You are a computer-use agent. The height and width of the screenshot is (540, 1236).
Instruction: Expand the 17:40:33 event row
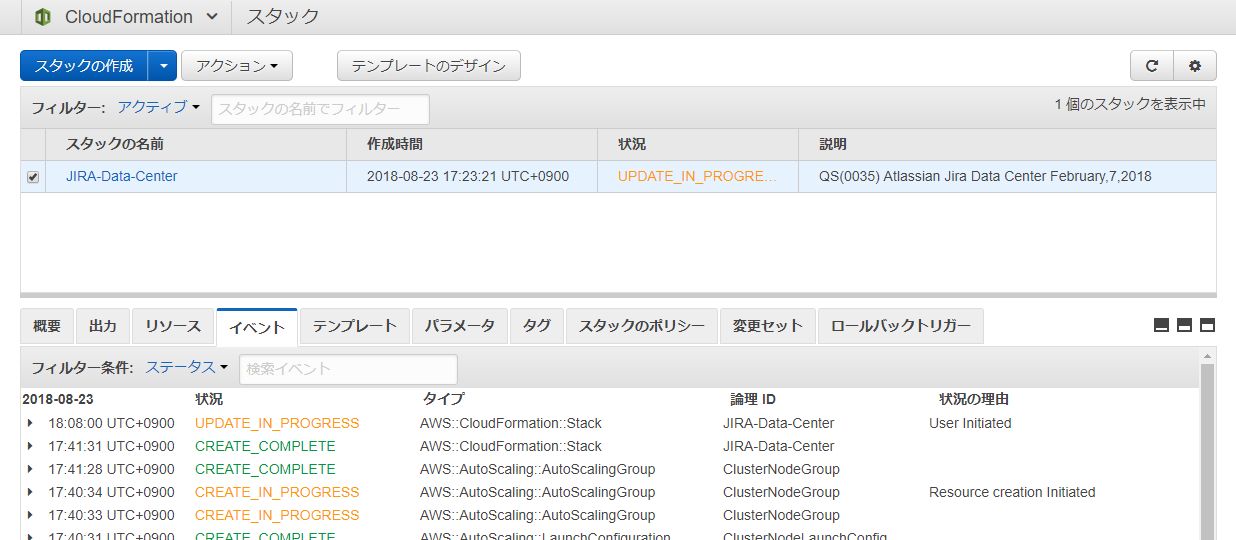[30, 515]
